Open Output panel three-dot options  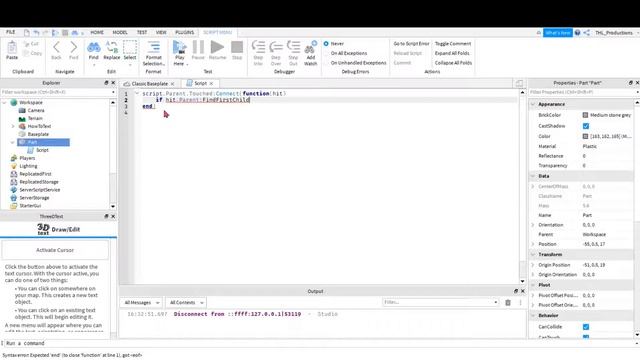pyautogui.click(x=520, y=302)
